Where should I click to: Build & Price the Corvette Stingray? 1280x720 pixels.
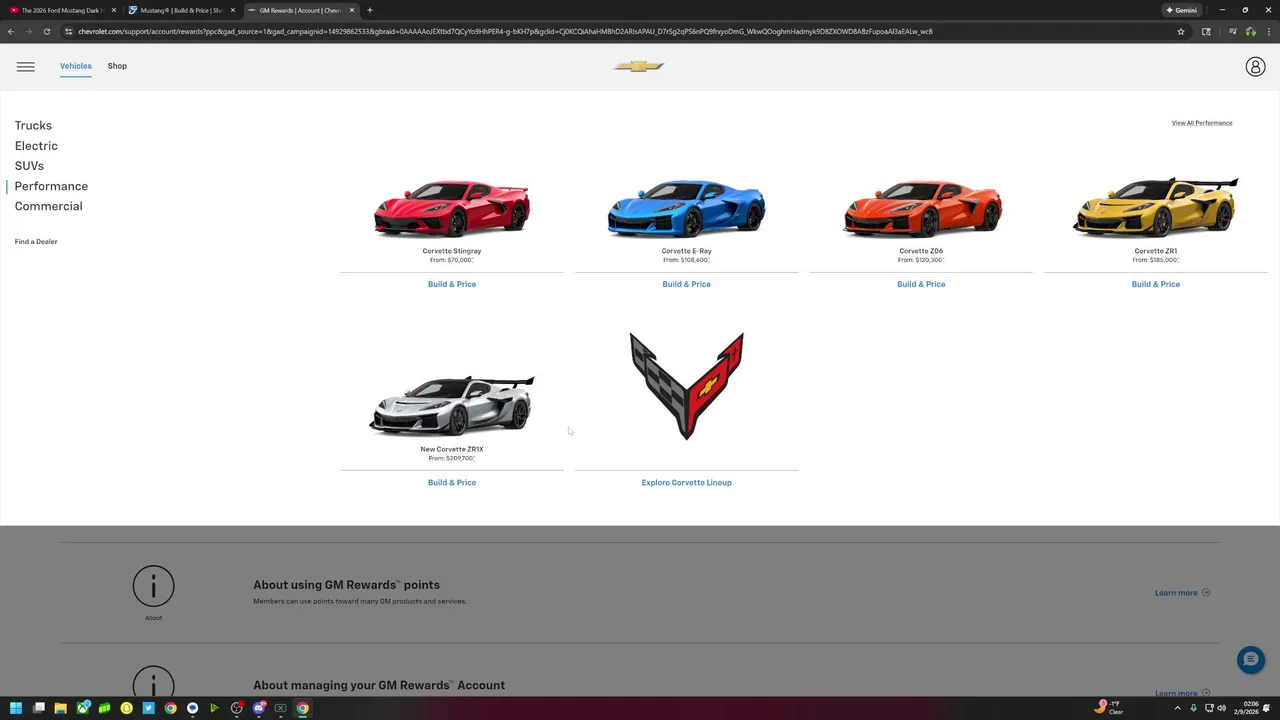point(452,284)
